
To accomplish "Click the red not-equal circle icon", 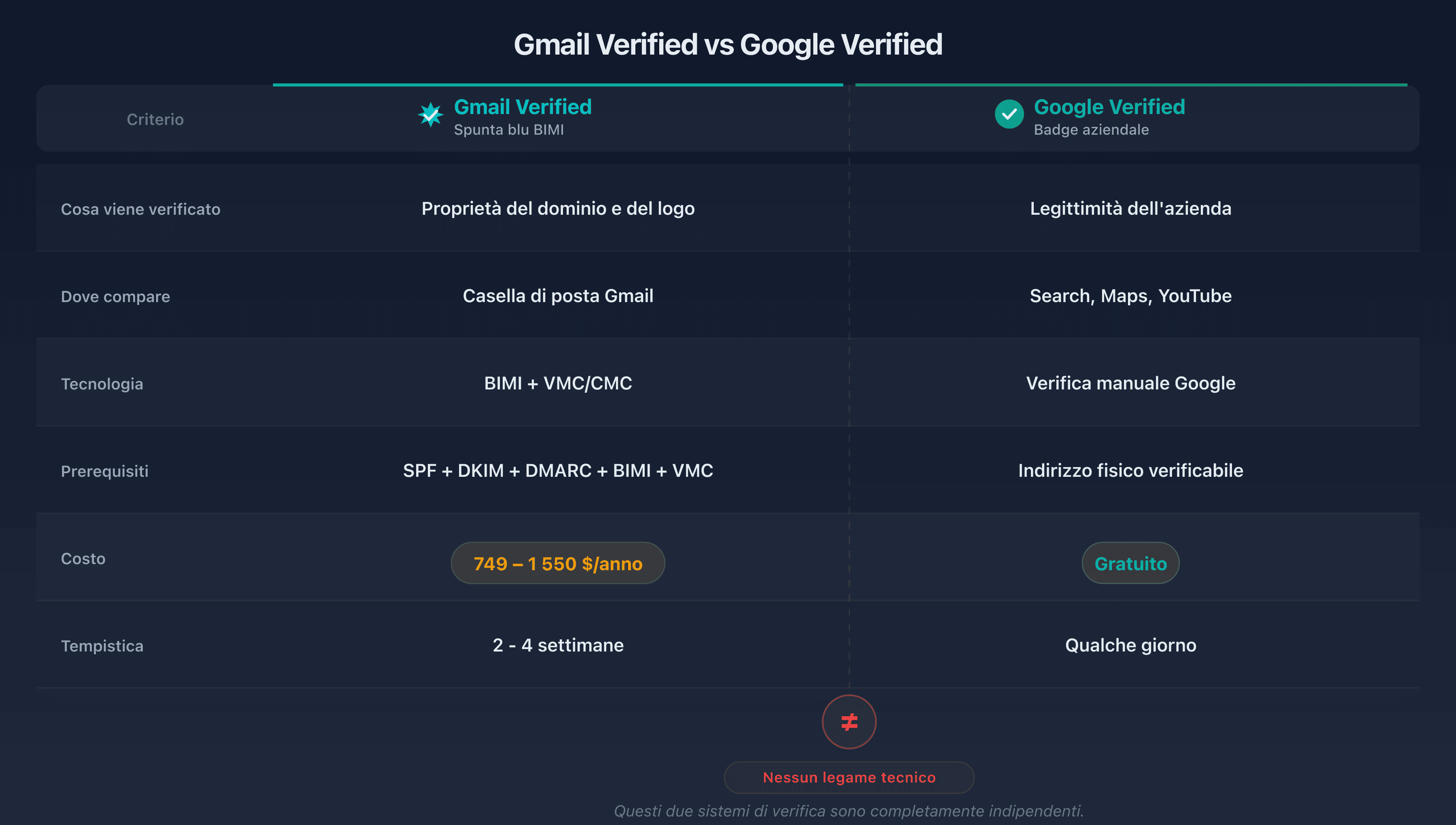I will coord(849,722).
